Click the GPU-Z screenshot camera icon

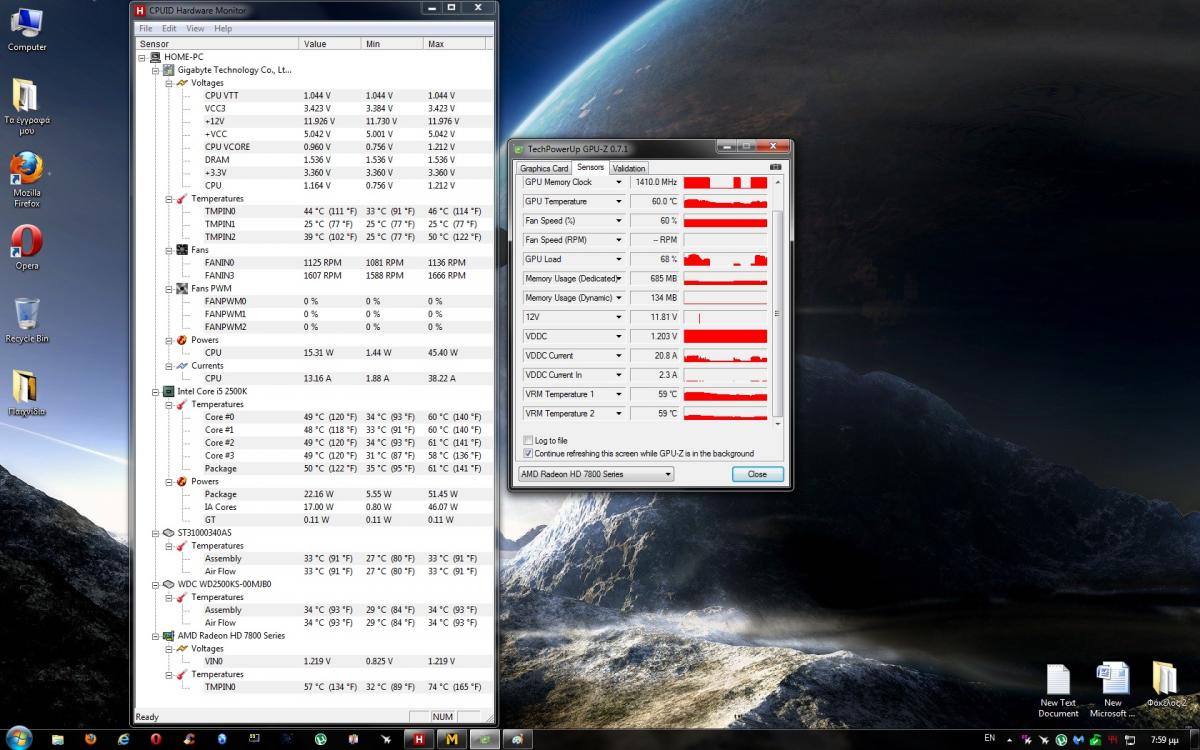(x=775, y=168)
